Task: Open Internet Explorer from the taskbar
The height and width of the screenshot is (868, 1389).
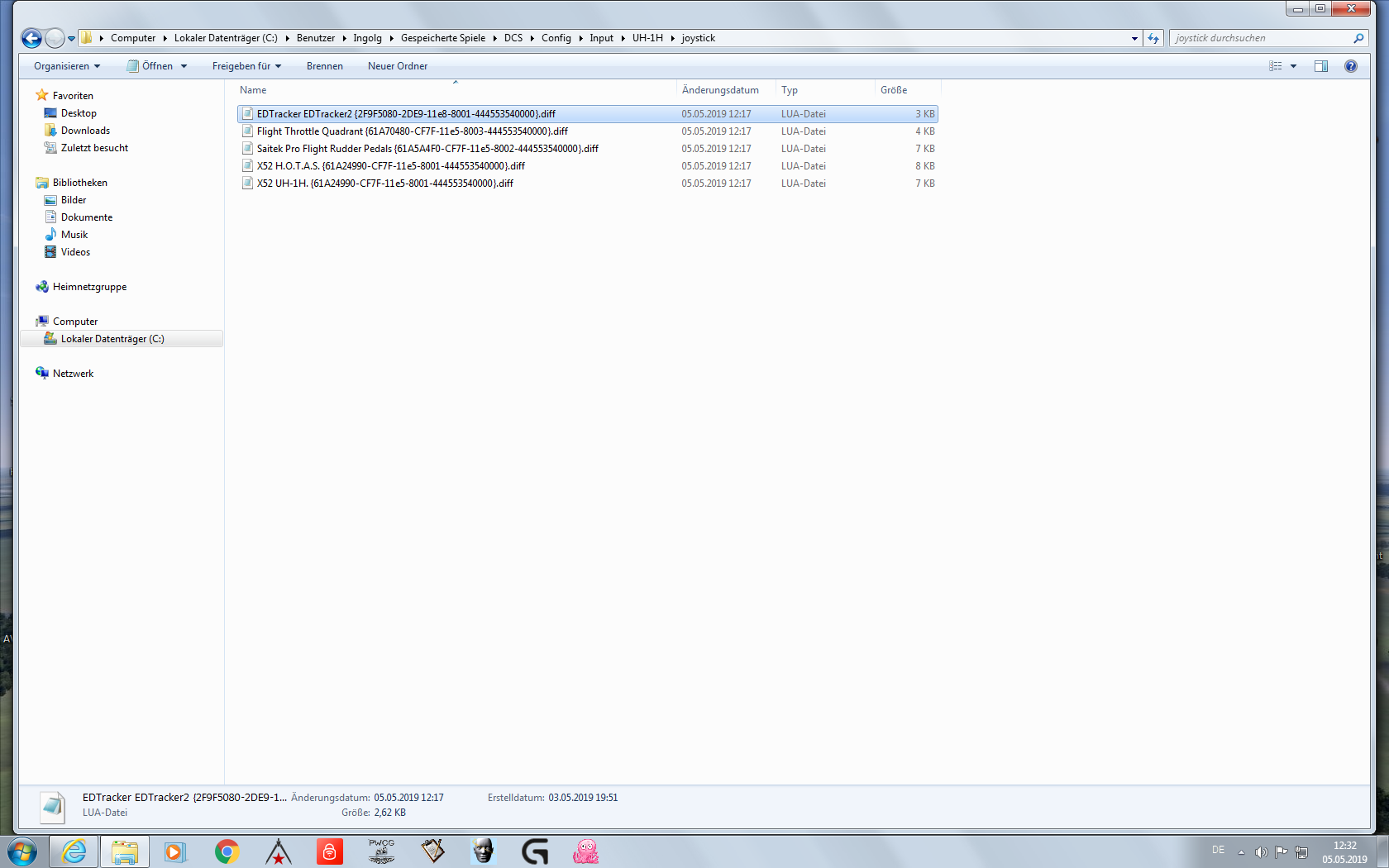Action: (74, 851)
